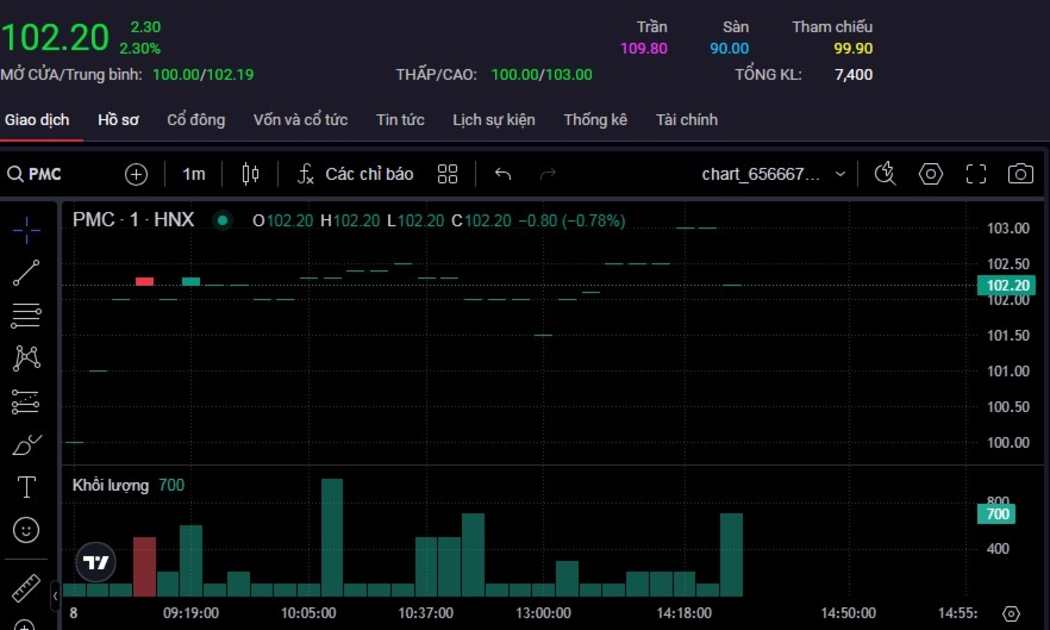Click the add symbol compare plus icon
Image resolution: width=1050 pixels, height=630 pixels.
(x=136, y=174)
